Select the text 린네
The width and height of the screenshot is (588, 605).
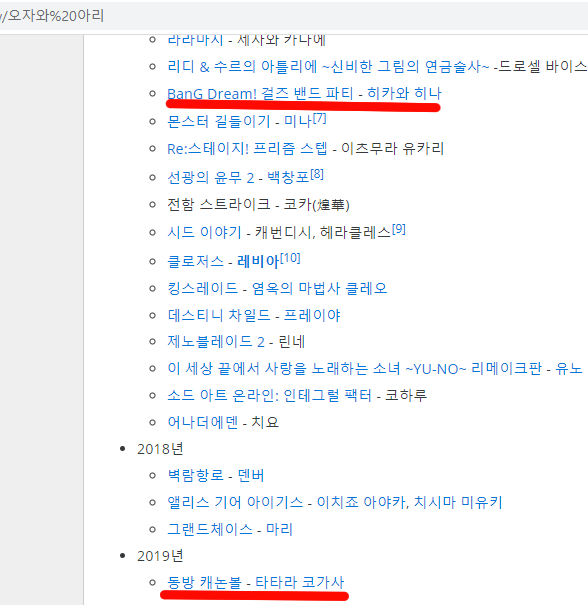(x=292, y=342)
